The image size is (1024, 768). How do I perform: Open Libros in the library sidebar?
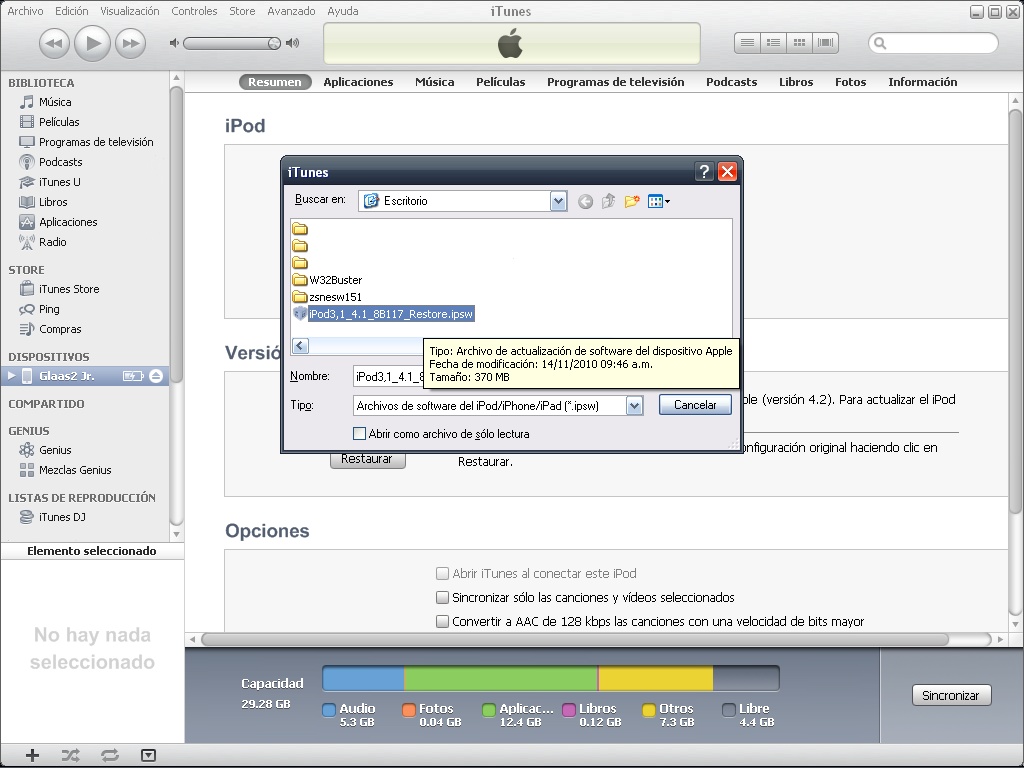[53, 202]
